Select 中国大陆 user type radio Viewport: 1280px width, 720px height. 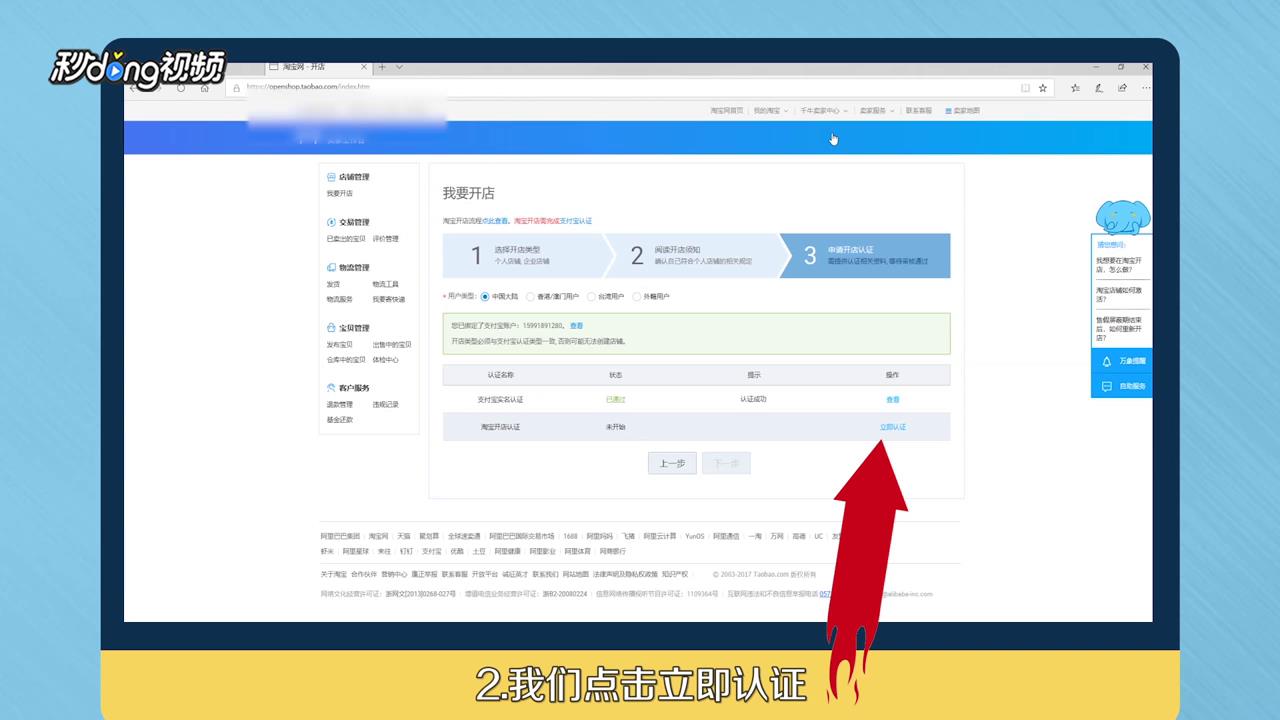click(x=485, y=297)
